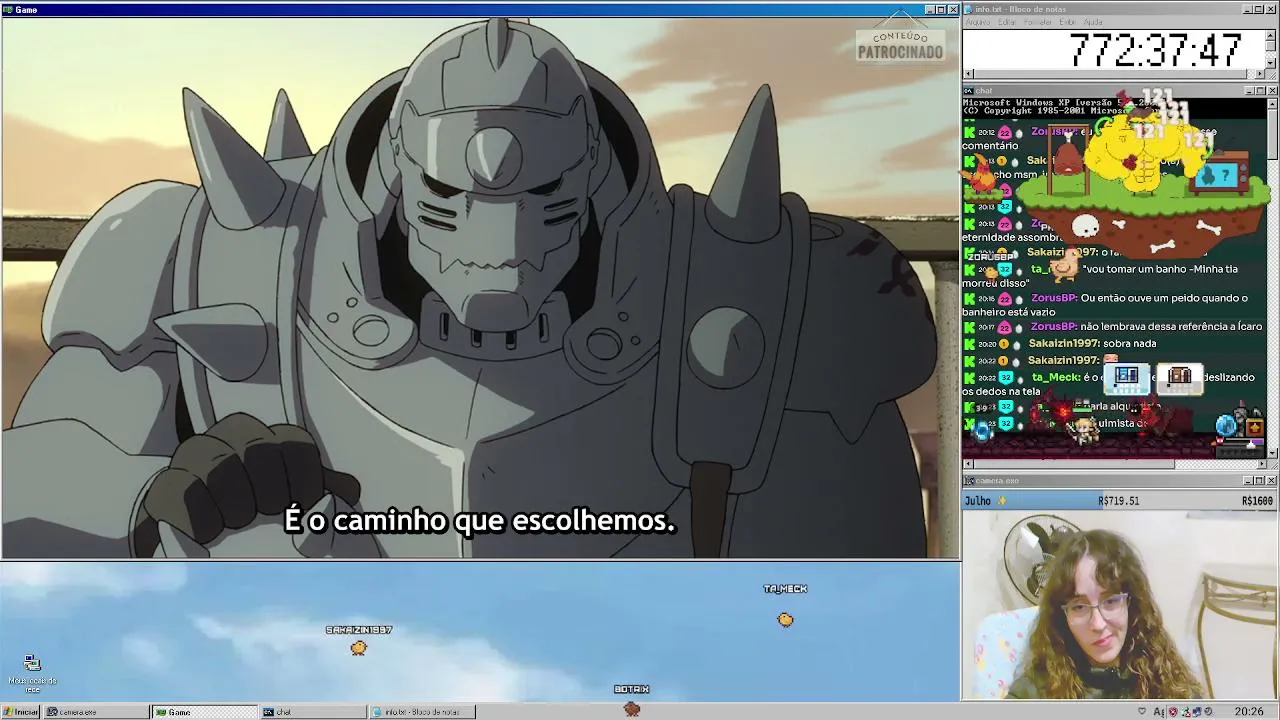Image resolution: width=1280 pixels, height=720 pixels.
Task: Select the blue item card in chat overlay
Action: [x=1126, y=377]
